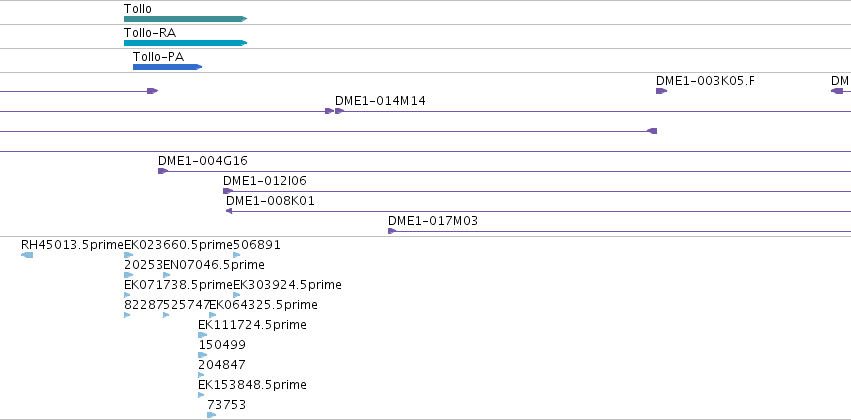The image size is (851, 420).
Task: Click the teal Tollo gene bar
Action: 186,19
